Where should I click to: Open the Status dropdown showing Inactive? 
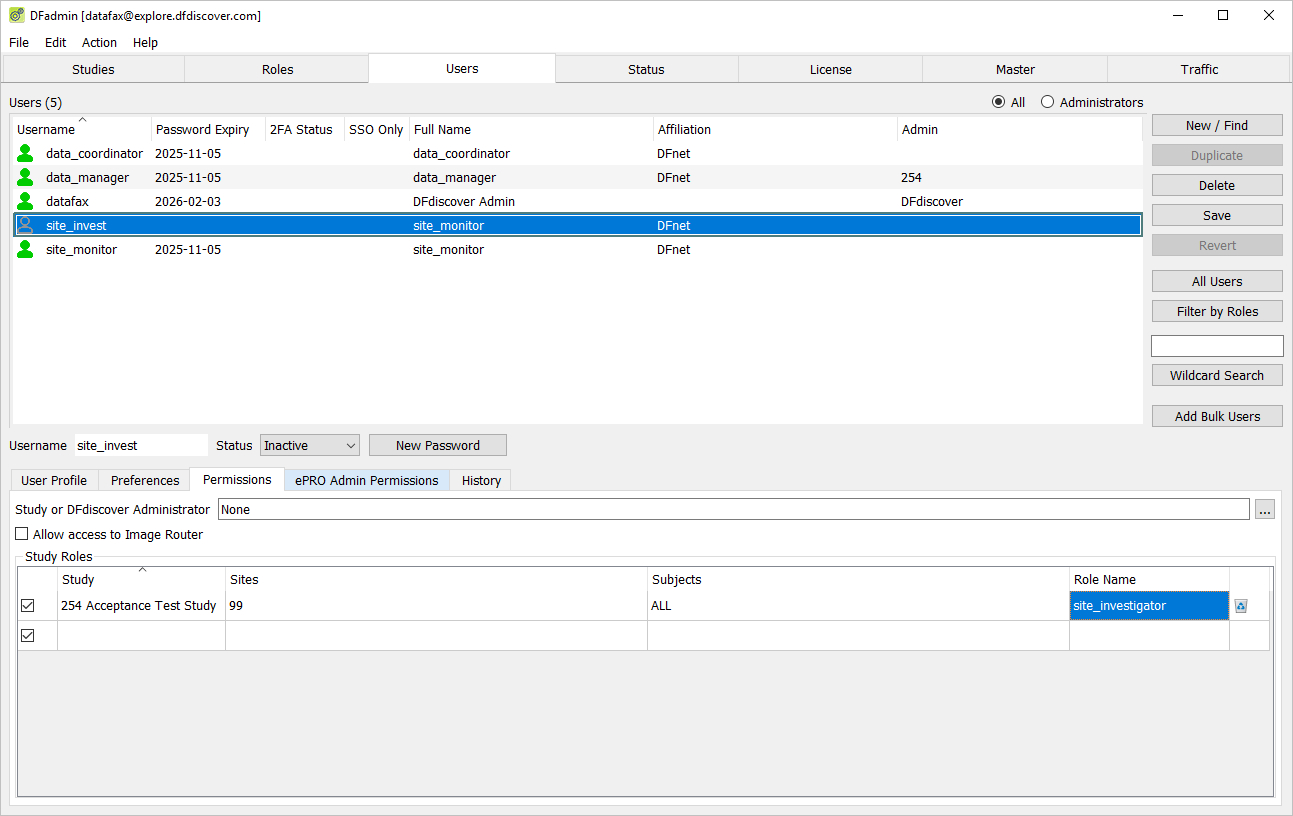click(x=310, y=445)
